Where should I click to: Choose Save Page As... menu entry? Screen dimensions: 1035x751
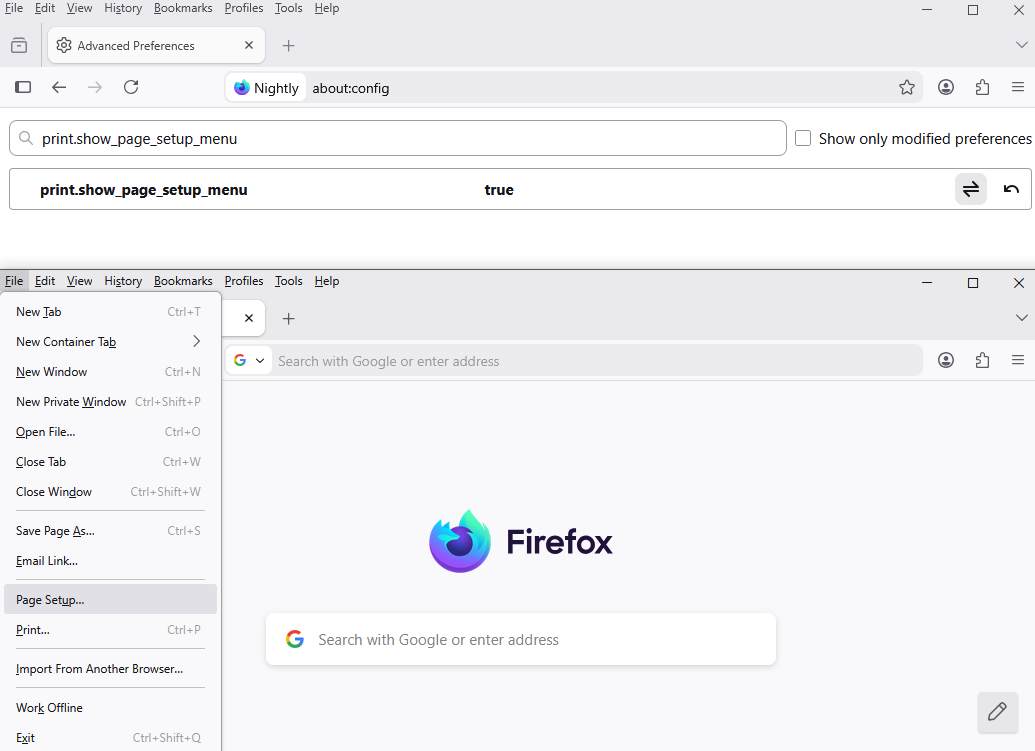pyautogui.click(x=110, y=531)
